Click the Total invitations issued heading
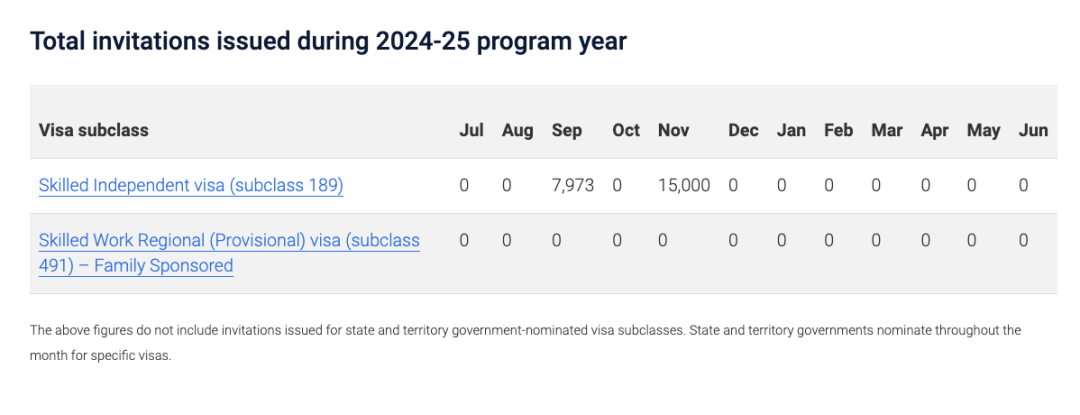This screenshot has height=415, width=1080. [x=328, y=42]
